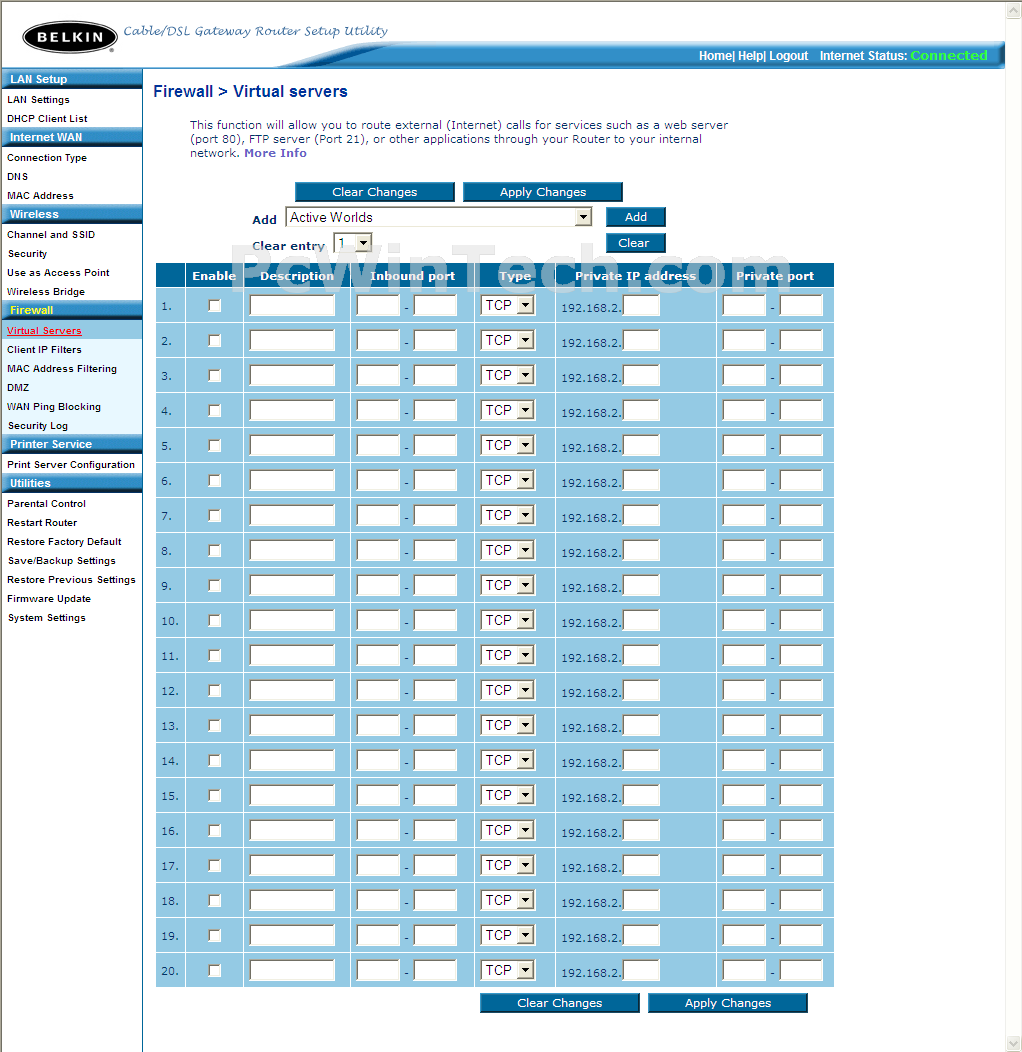
Task: Go to DHCP Client List
Action: point(47,119)
